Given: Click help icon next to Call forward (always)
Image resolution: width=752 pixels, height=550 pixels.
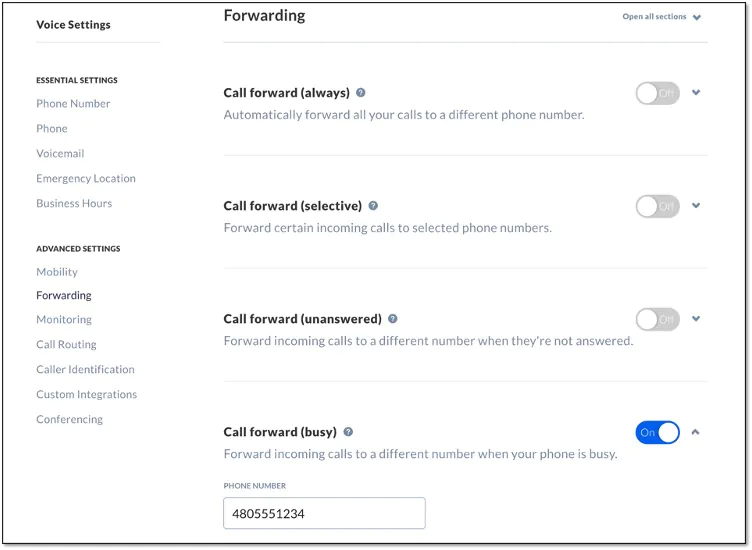Looking at the screenshot, I should pyautogui.click(x=360, y=93).
